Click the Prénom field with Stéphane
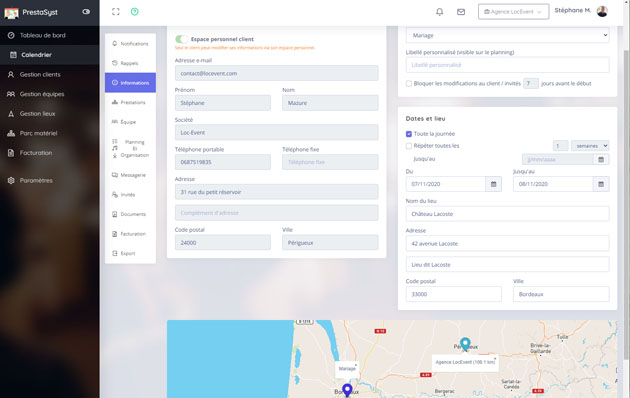The width and height of the screenshot is (630, 398). pyautogui.click(x=223, y=103)
